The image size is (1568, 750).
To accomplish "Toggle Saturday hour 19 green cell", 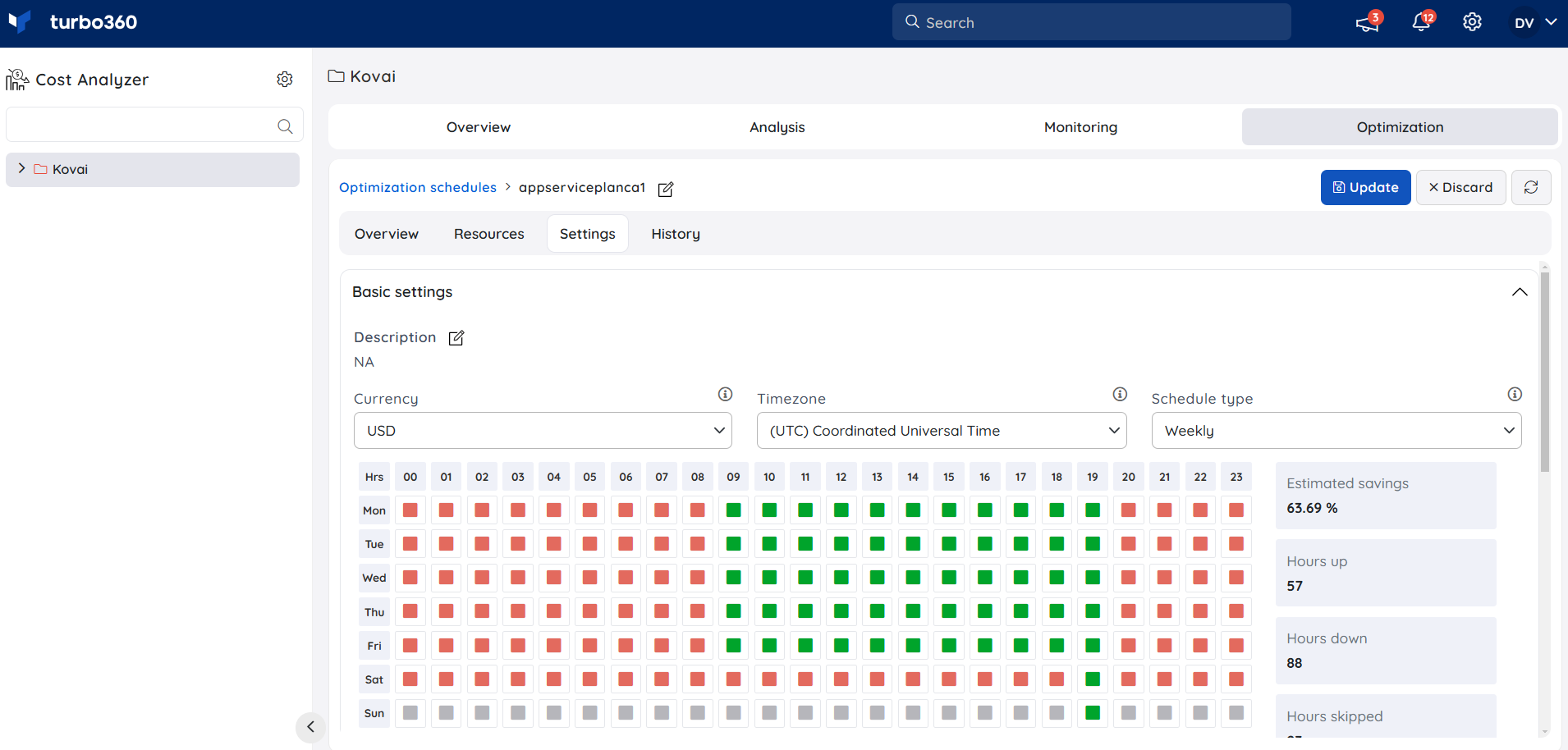I will pyautogui.click(x=1093, y=679).
